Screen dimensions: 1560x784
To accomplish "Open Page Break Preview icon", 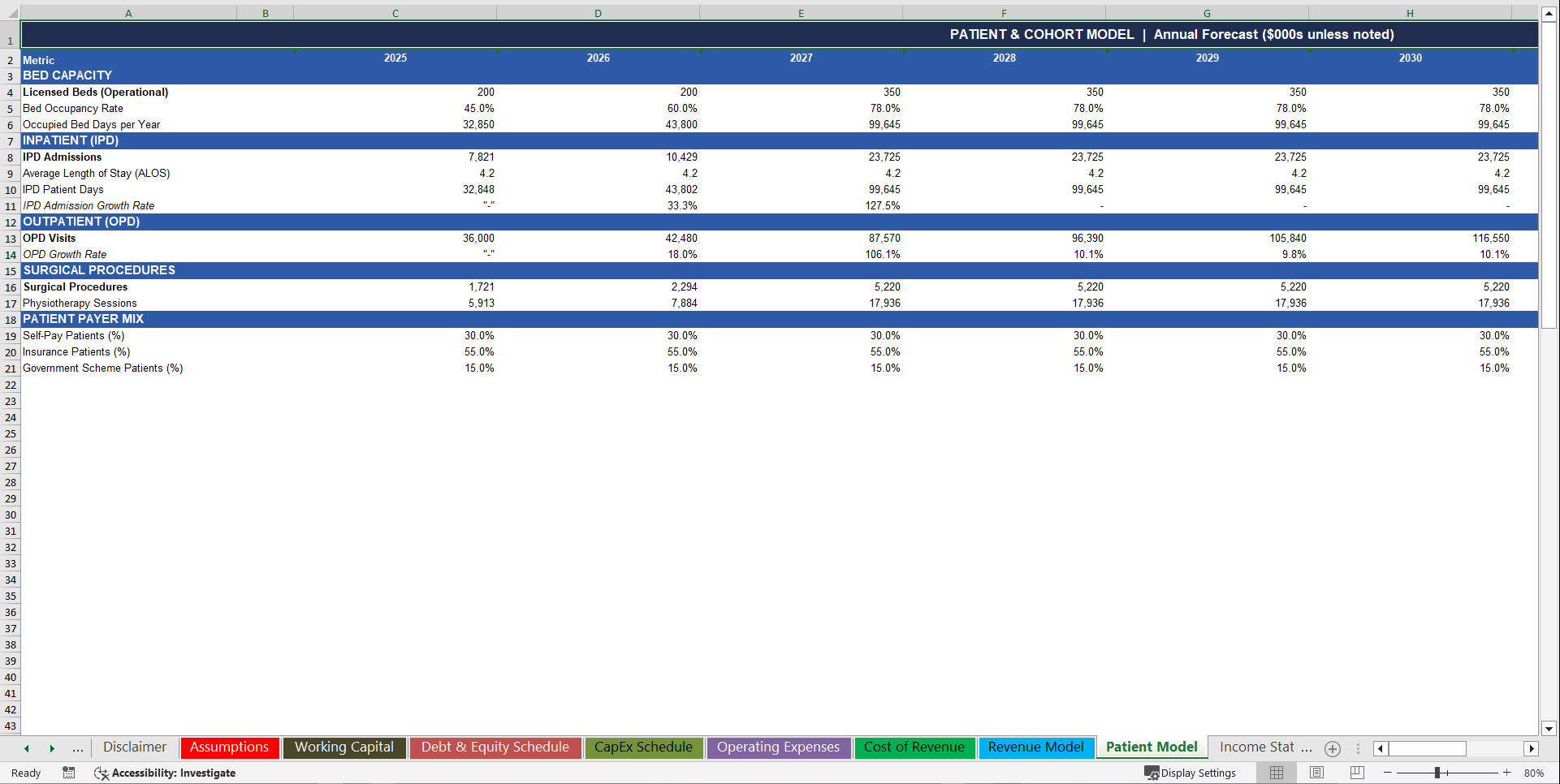I will pos(1357,773).
